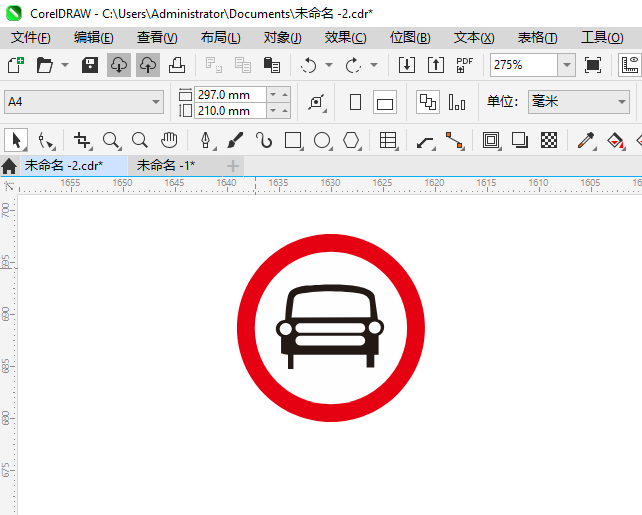Open the 布局(L) menu

pos(220,38)
